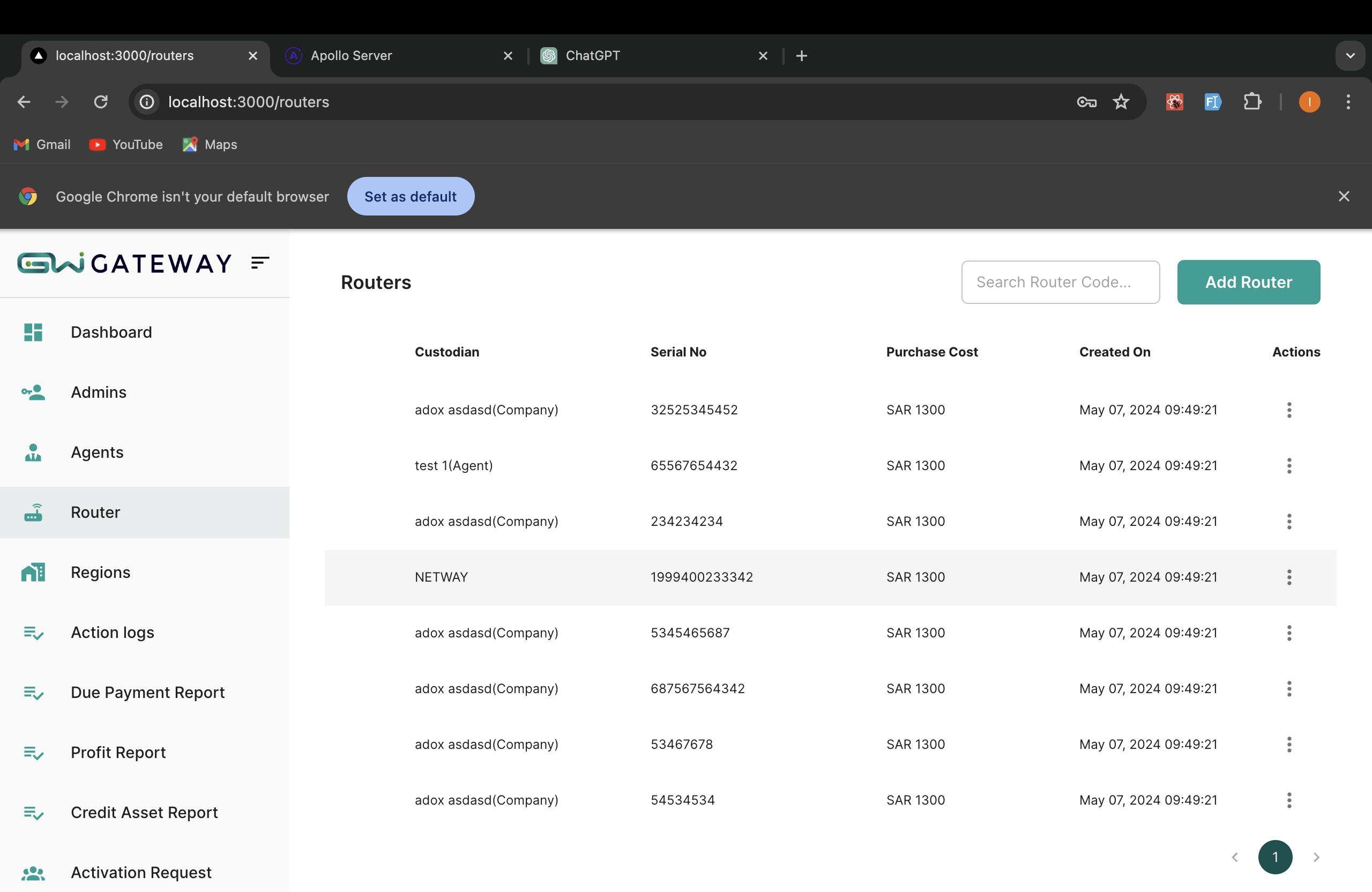Click the password key icon in address bar
Screen dimensions: 1372x892
pos(1086,102)
